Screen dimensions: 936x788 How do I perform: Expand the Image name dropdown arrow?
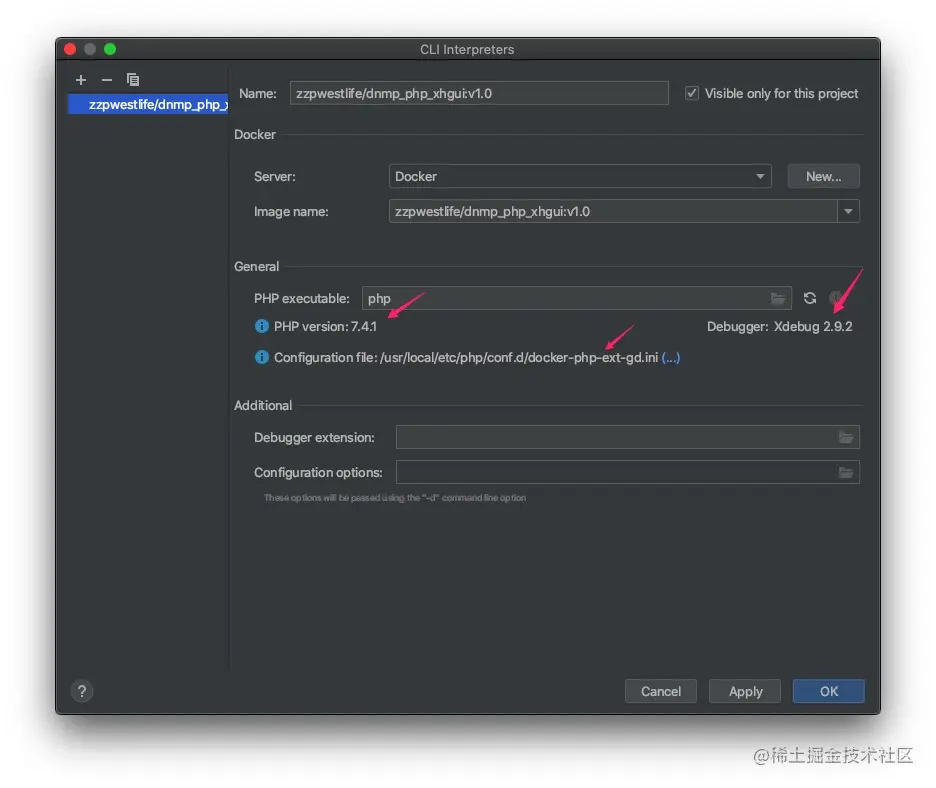(x=848, y=211)
